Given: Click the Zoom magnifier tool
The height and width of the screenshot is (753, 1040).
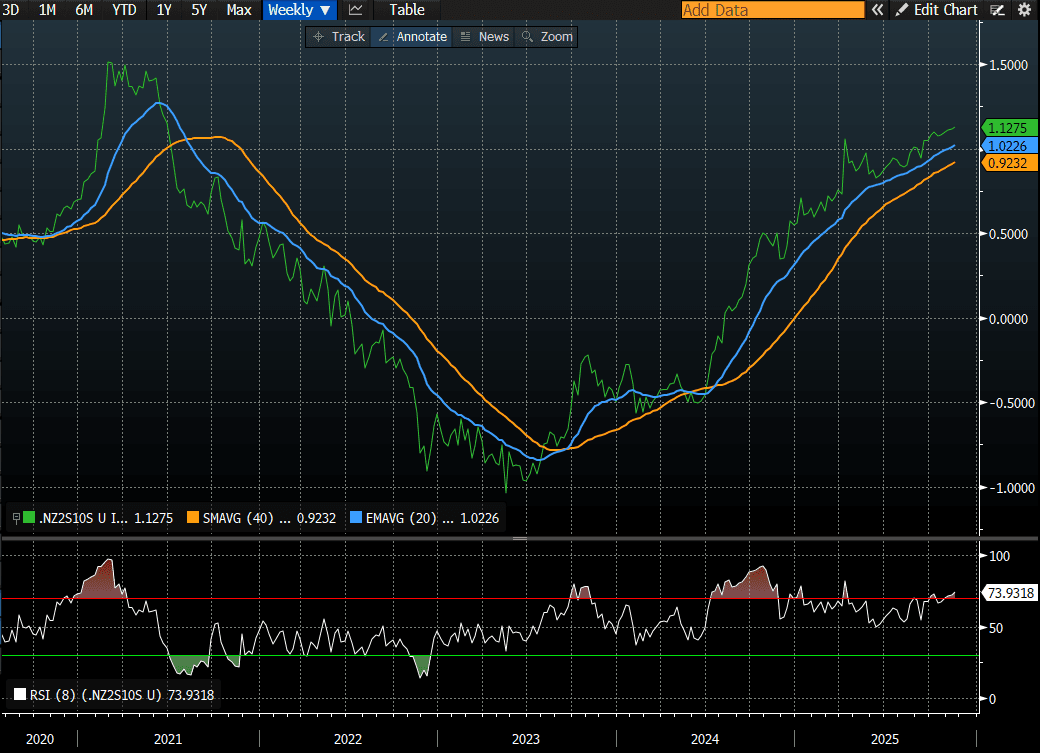Looking at the screenshot, I should click(548, 37).
